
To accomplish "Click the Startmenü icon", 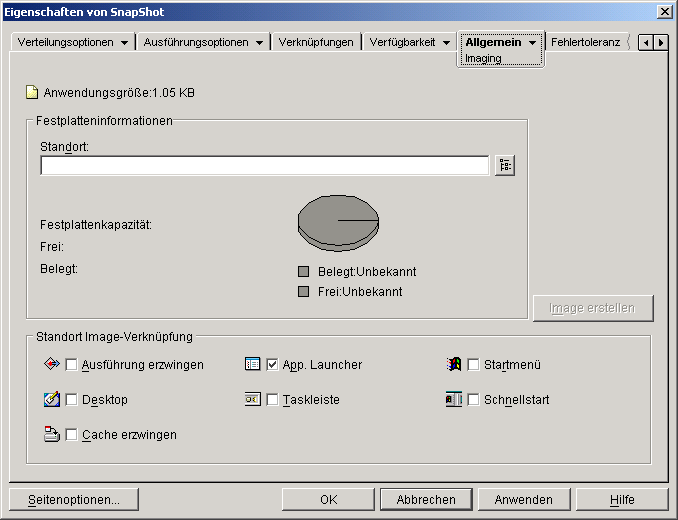I will tap(454, 364).
